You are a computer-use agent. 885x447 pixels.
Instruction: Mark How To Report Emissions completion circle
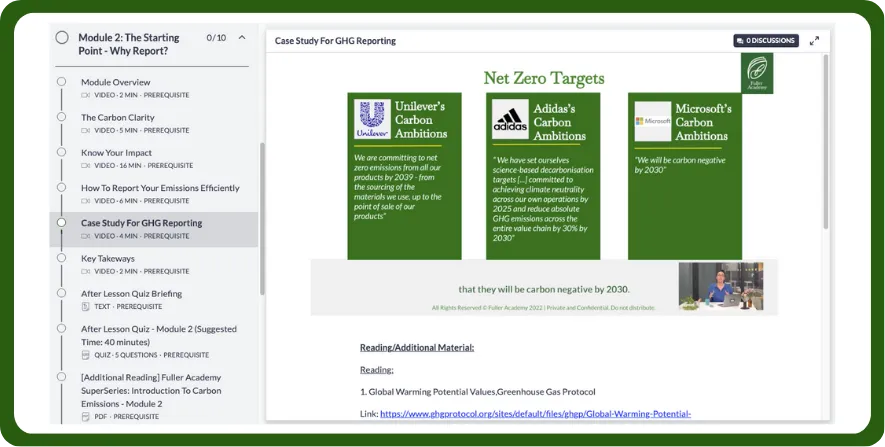tap(62, 187)
